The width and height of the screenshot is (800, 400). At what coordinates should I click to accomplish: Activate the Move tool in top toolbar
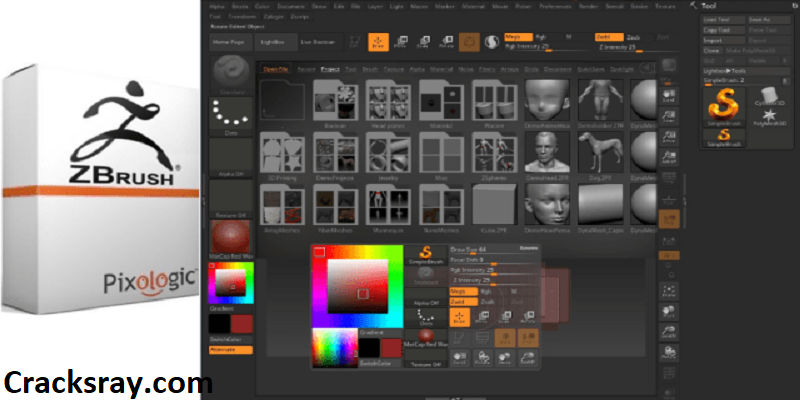[x=401, y=42]
